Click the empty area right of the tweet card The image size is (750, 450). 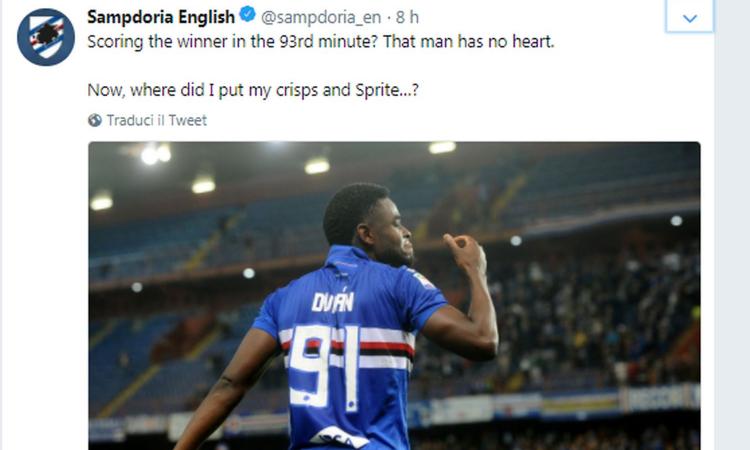(732, 225)
